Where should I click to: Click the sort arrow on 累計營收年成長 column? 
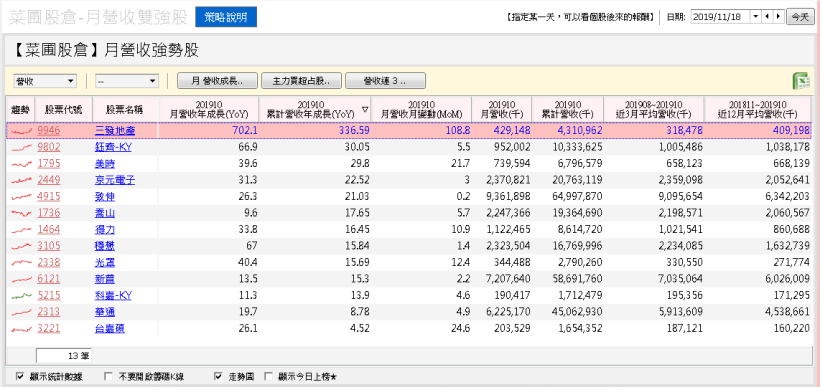pyautogui.click(x=365, y=110)
